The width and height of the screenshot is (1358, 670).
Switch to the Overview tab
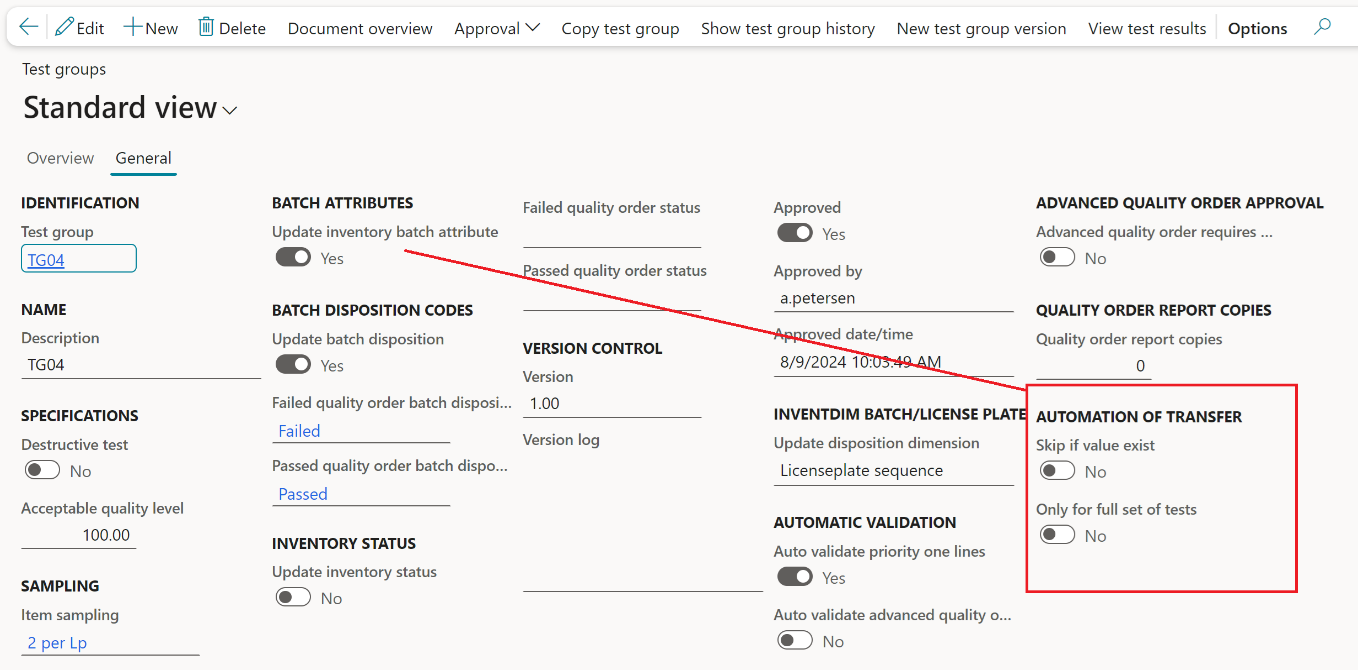[60, 158]
